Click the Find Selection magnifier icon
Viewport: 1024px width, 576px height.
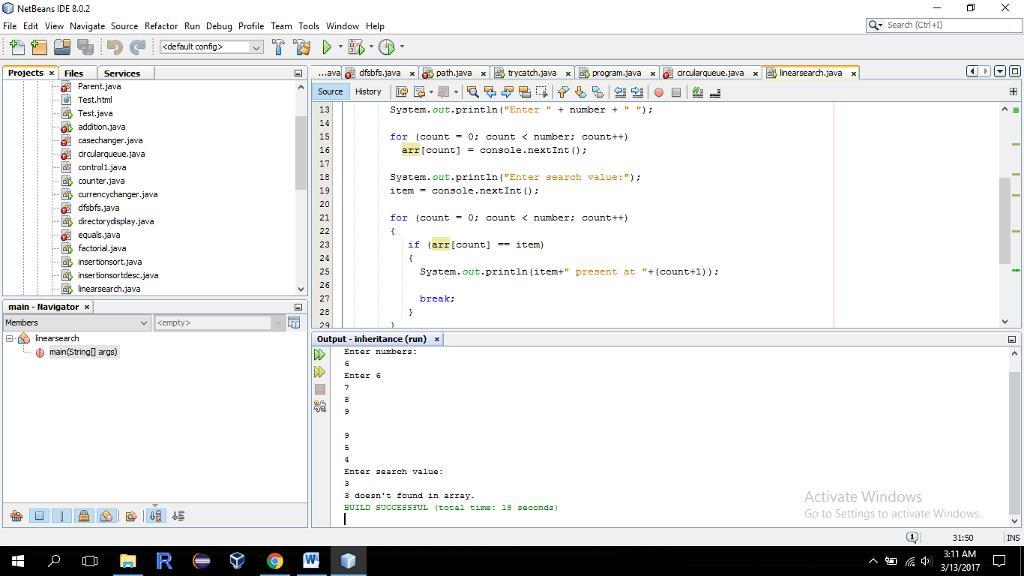pyautogui.click(x=472, y=92)
